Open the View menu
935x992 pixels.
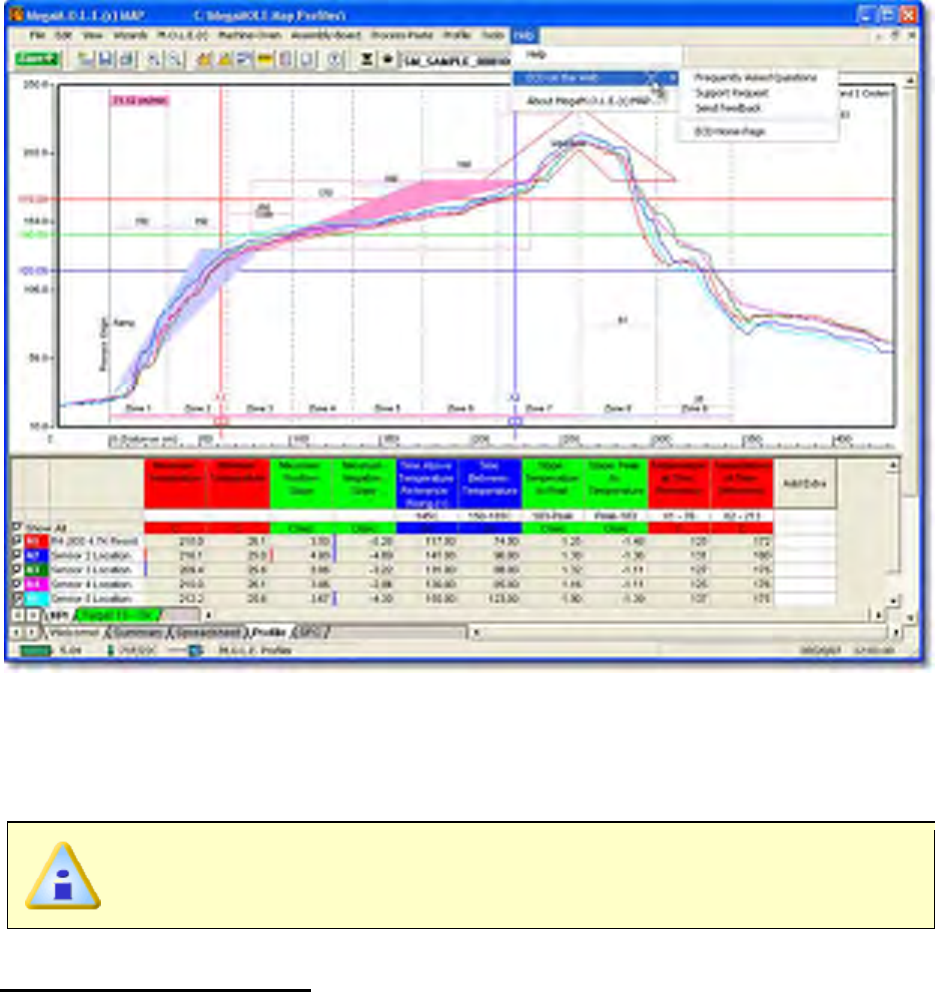pyautogui.click(x=92, y=35)
